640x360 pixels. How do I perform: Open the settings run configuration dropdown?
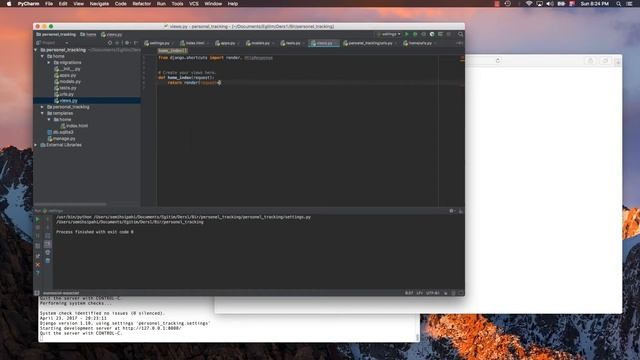(x=389, y=34)
